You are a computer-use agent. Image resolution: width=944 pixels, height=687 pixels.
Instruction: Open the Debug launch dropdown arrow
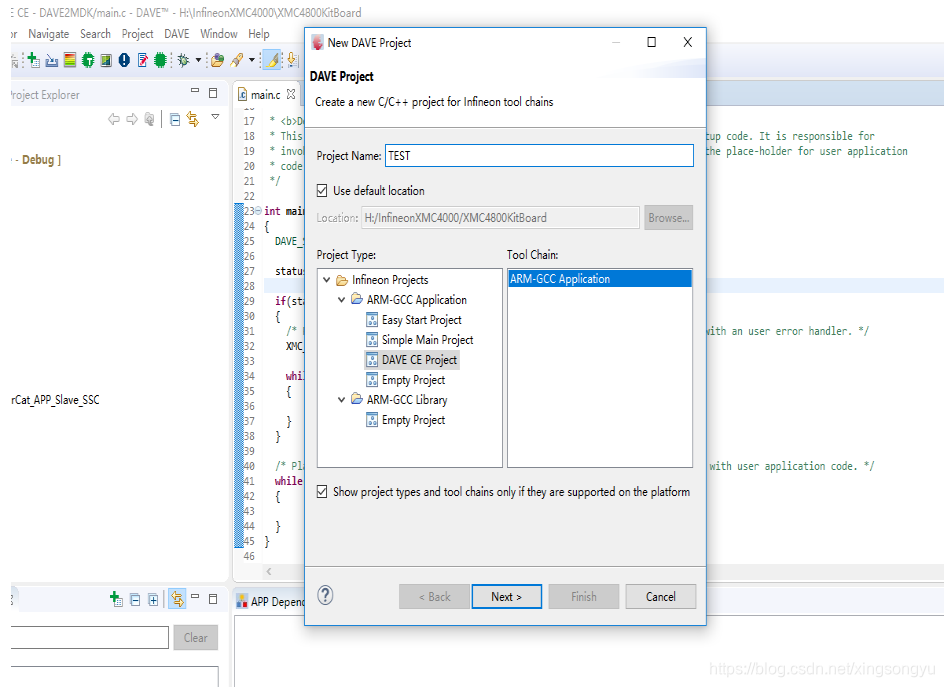pos(198,60)
